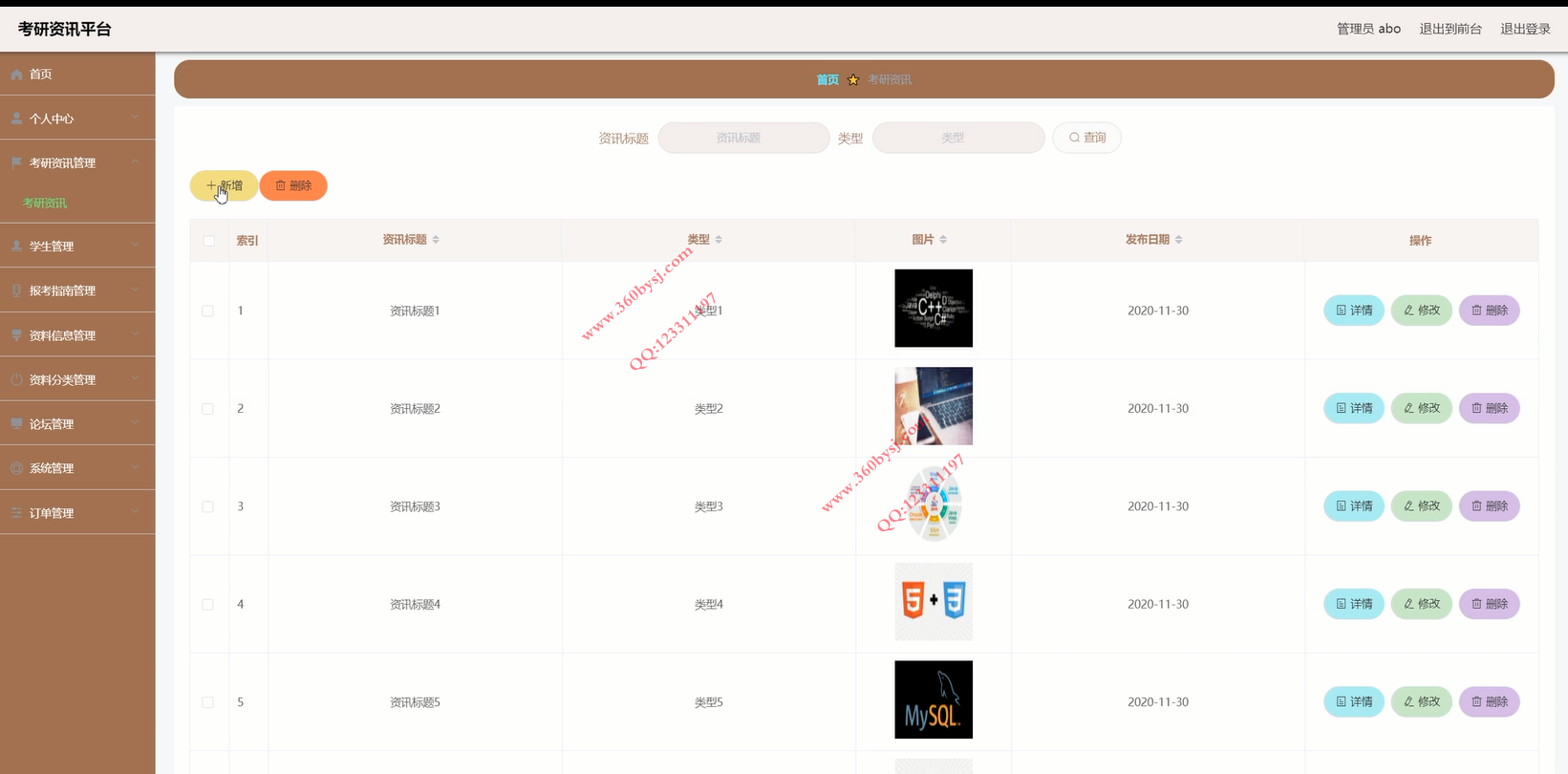Viewport: 1568px width, 774px height.
Task: Click 退出登录 in the top bar
Action: click(1525, 29)
